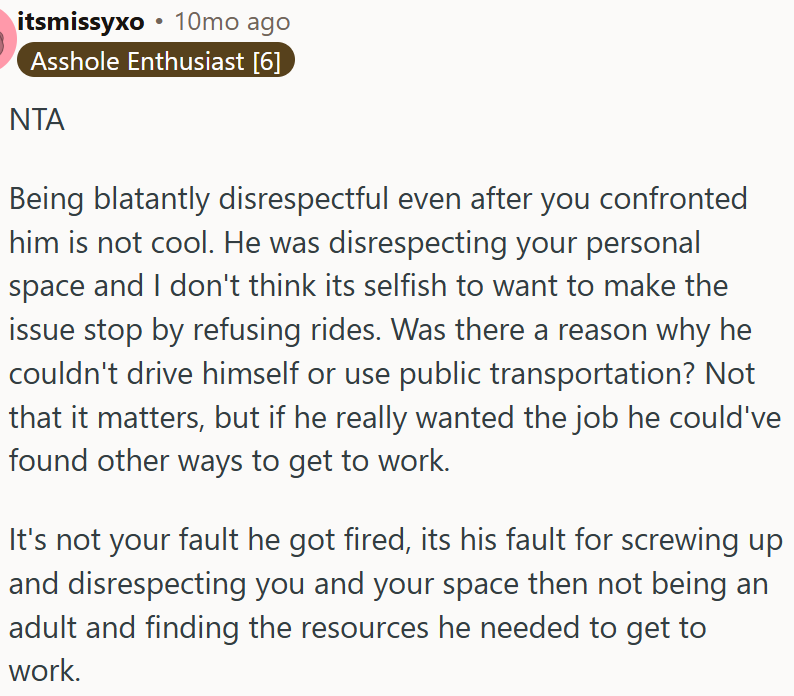Click the line starting 'issue stop by refusing'

380,330
